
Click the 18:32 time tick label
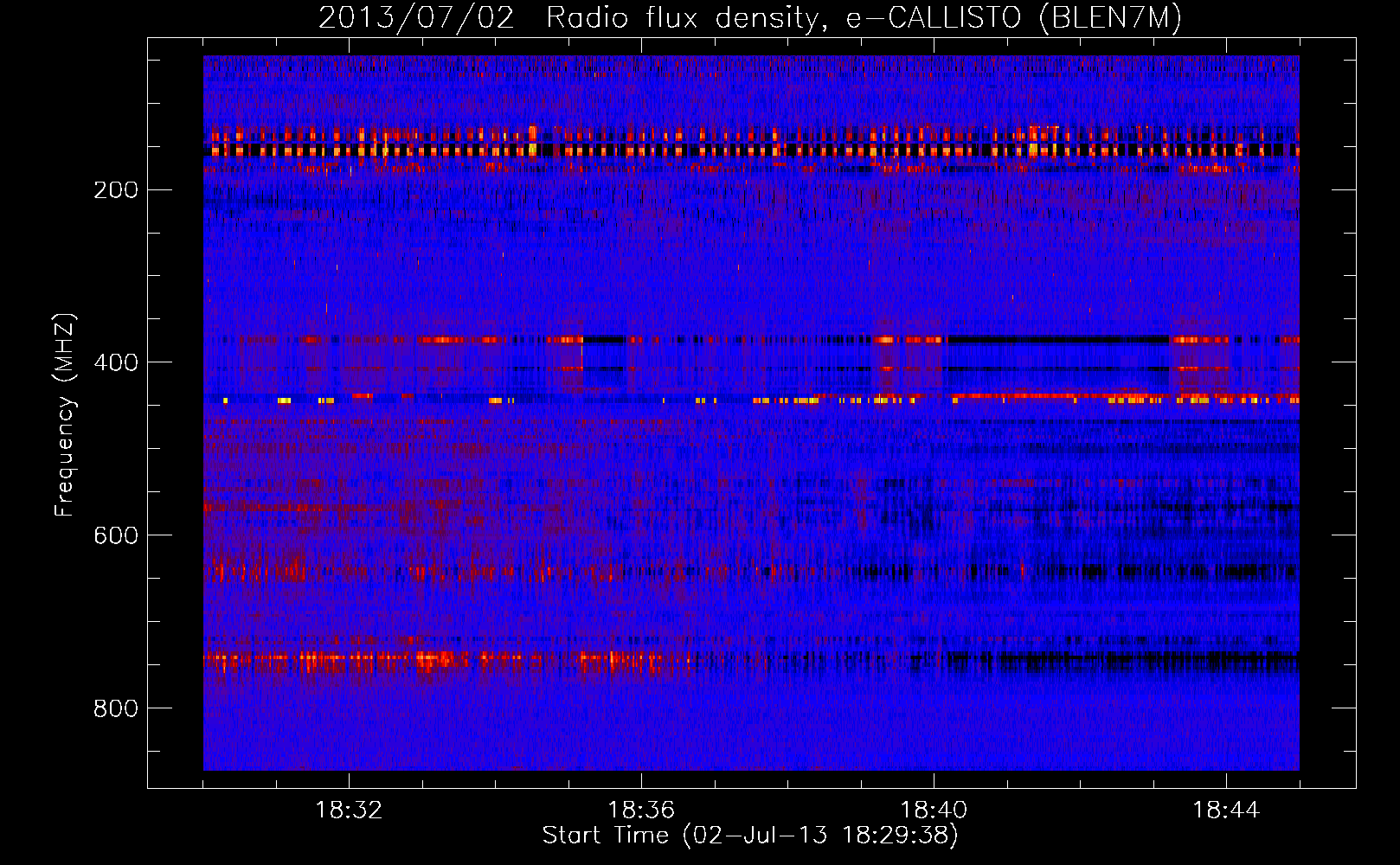[349, 811]
